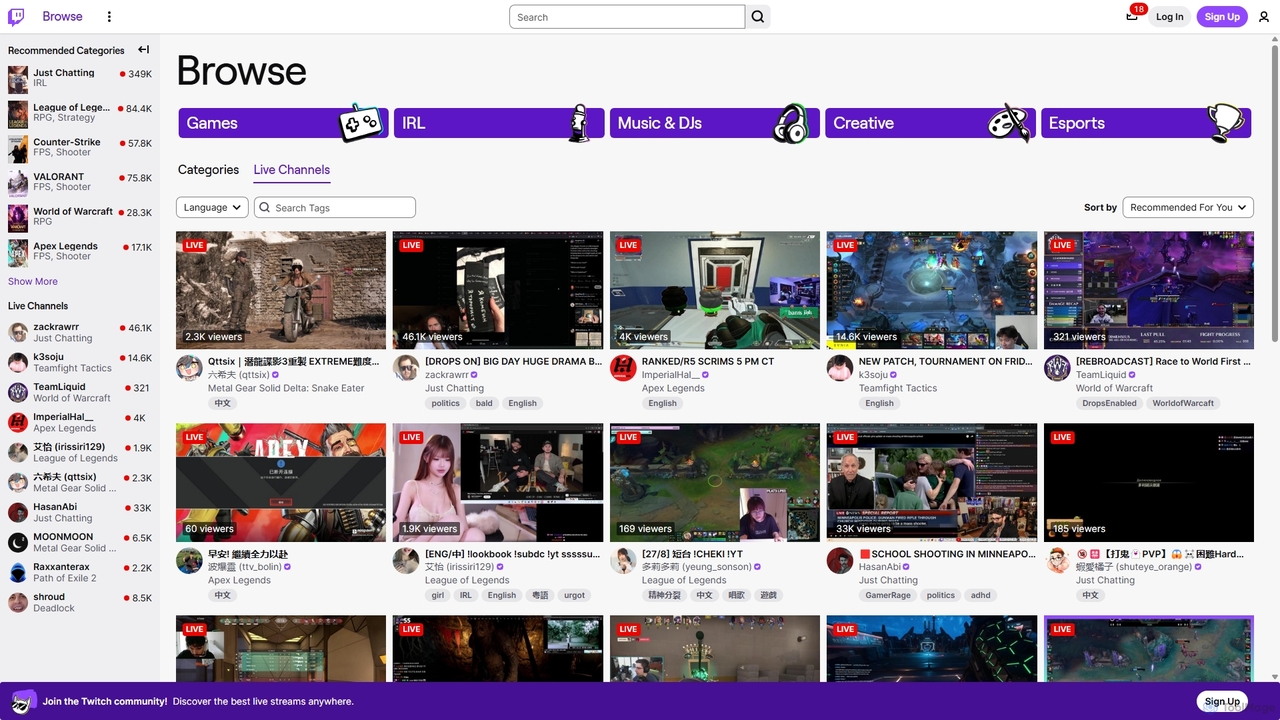
Task: Click the Twitch logo home icon
Action: pos(16,16)
